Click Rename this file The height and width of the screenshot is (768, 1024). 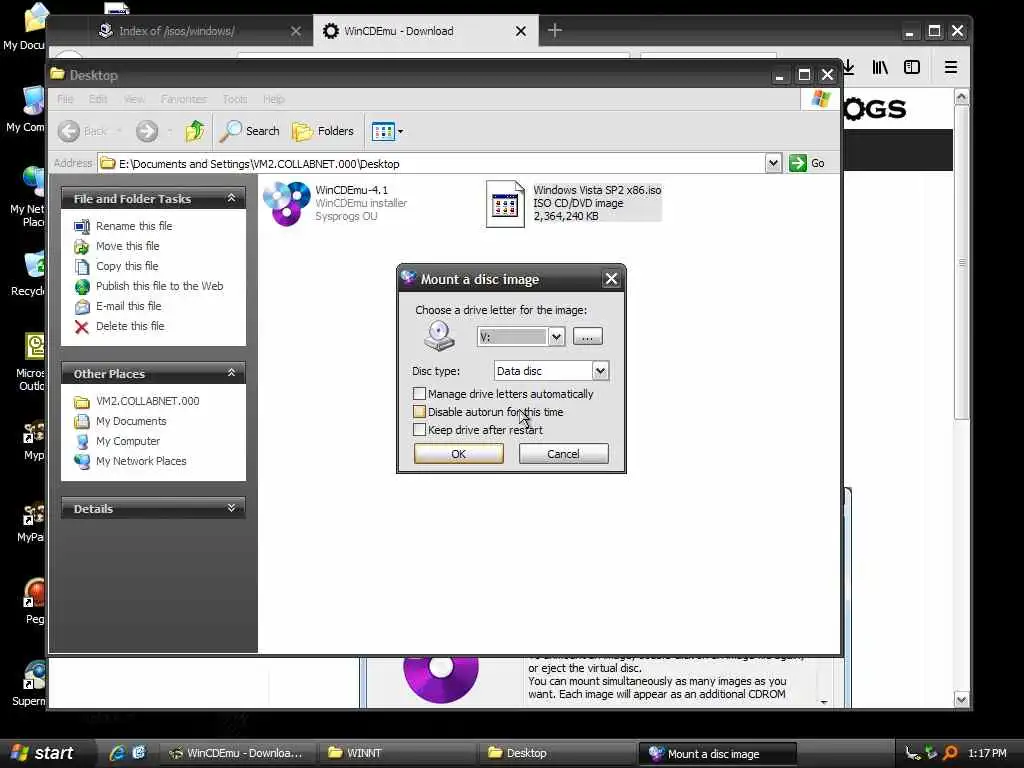134,226
